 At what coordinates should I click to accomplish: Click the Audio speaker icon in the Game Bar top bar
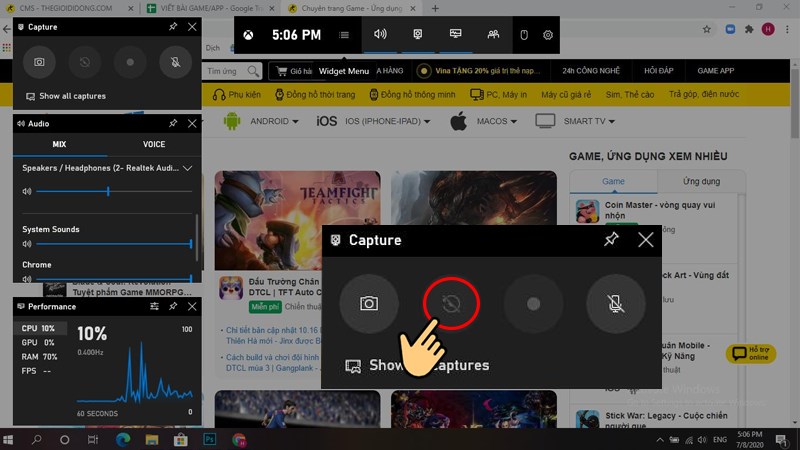click(x=380, y=35)
